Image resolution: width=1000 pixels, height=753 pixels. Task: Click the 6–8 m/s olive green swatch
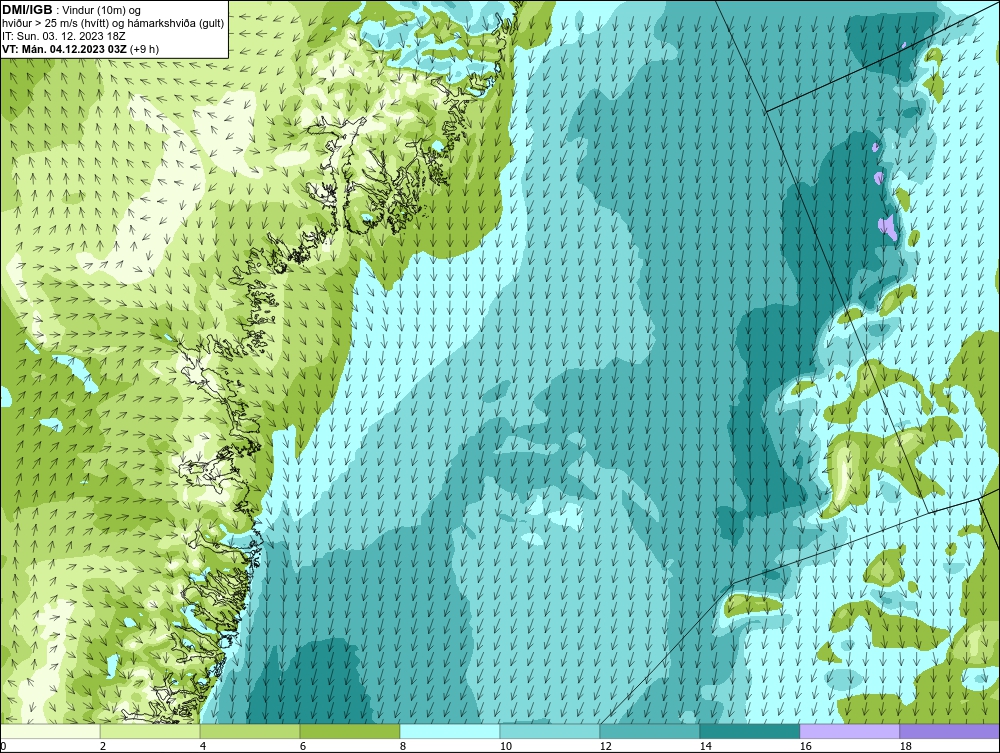click(349, 731)
